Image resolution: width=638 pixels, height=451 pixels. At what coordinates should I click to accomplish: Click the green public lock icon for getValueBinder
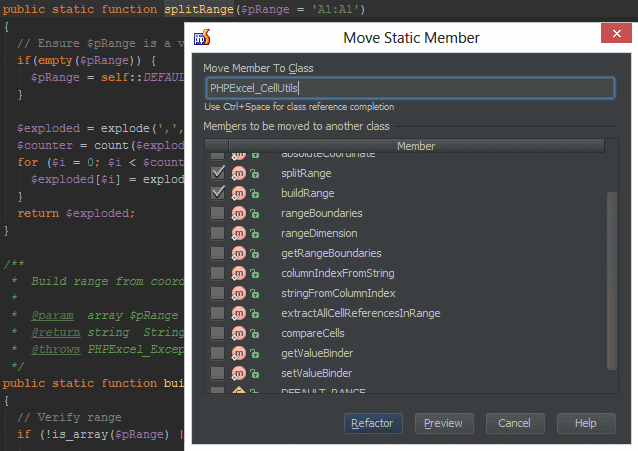255,353
